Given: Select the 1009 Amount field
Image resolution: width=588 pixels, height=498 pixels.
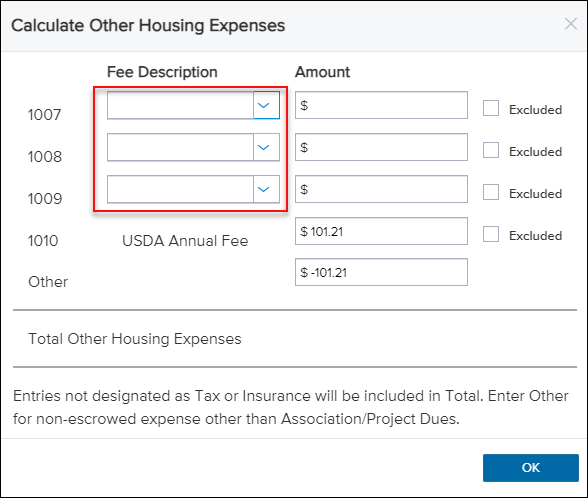Looking at the screenshot, I should [381, 189].
